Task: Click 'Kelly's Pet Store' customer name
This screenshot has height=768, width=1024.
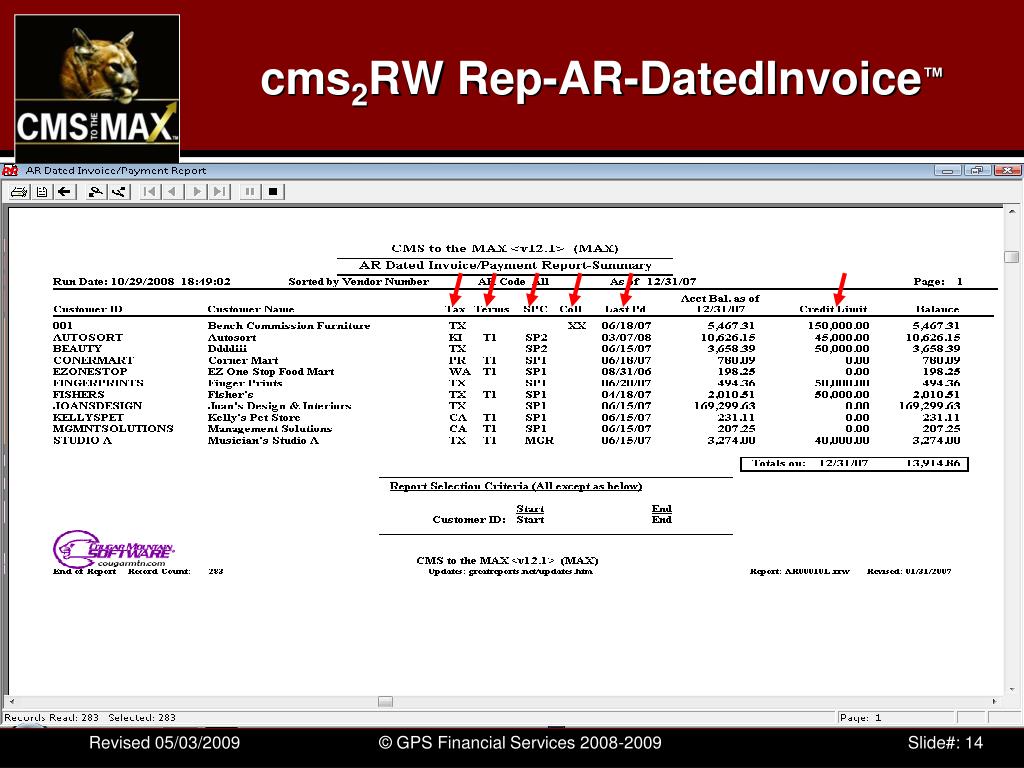Action: click(x=254, y=417)
